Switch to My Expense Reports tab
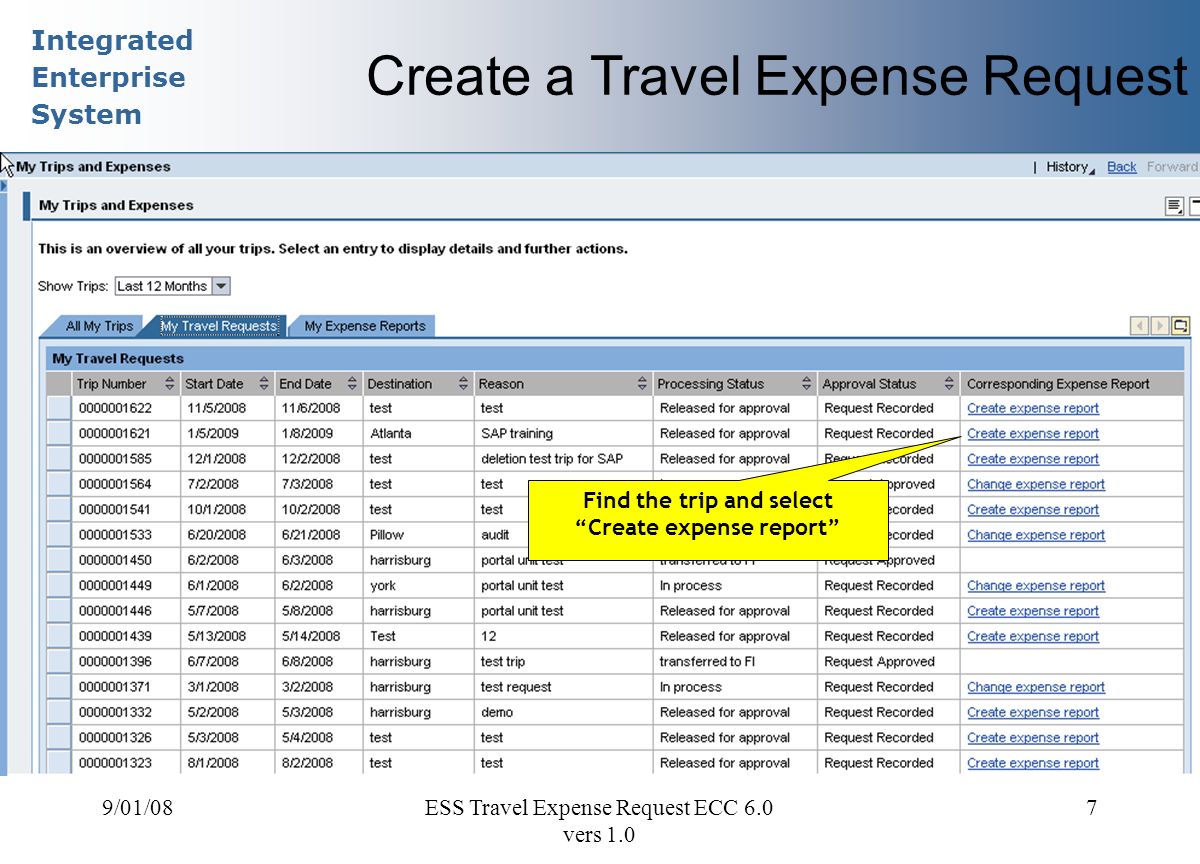Image resolution: width=1200 pixels, height=864 pixels. pyautogui.click(x=365, y=326)
